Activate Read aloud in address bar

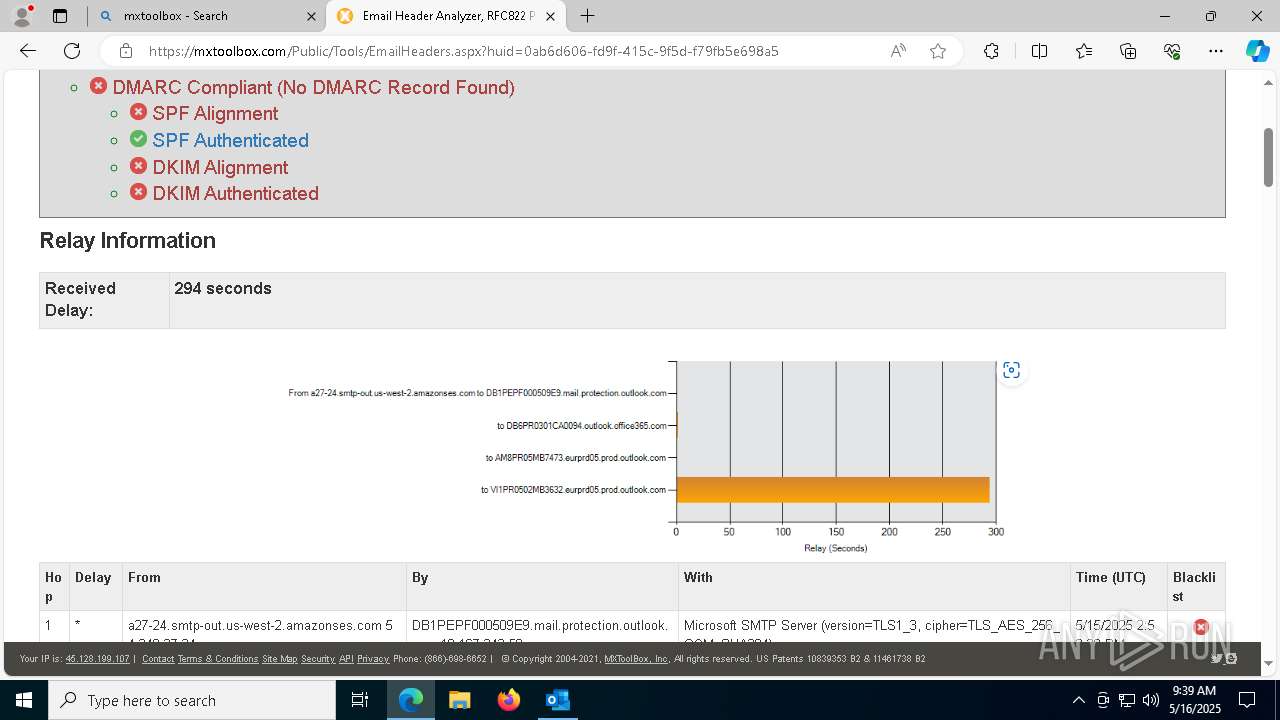click(x=898, y=51)
